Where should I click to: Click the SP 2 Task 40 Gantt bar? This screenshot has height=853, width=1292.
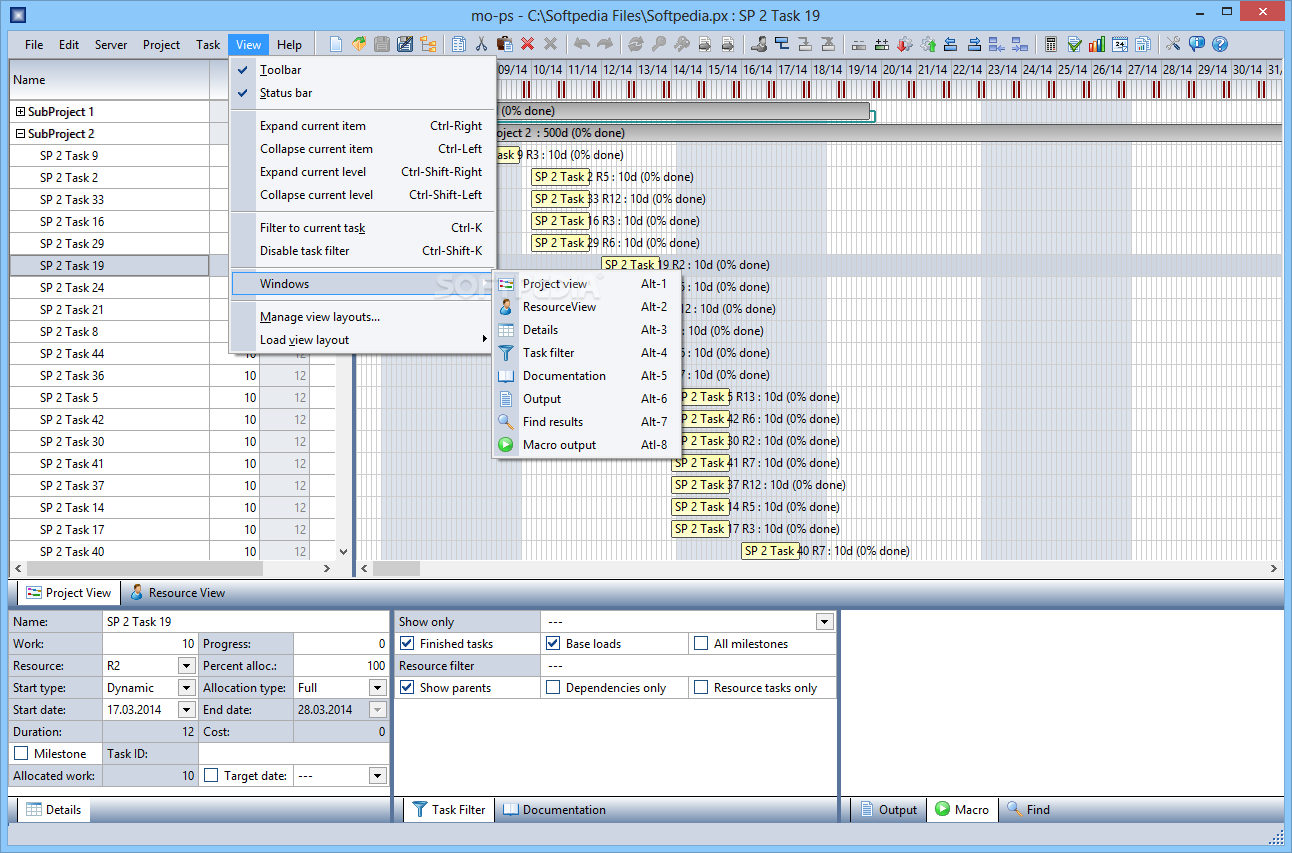click(x=770, y=550)
